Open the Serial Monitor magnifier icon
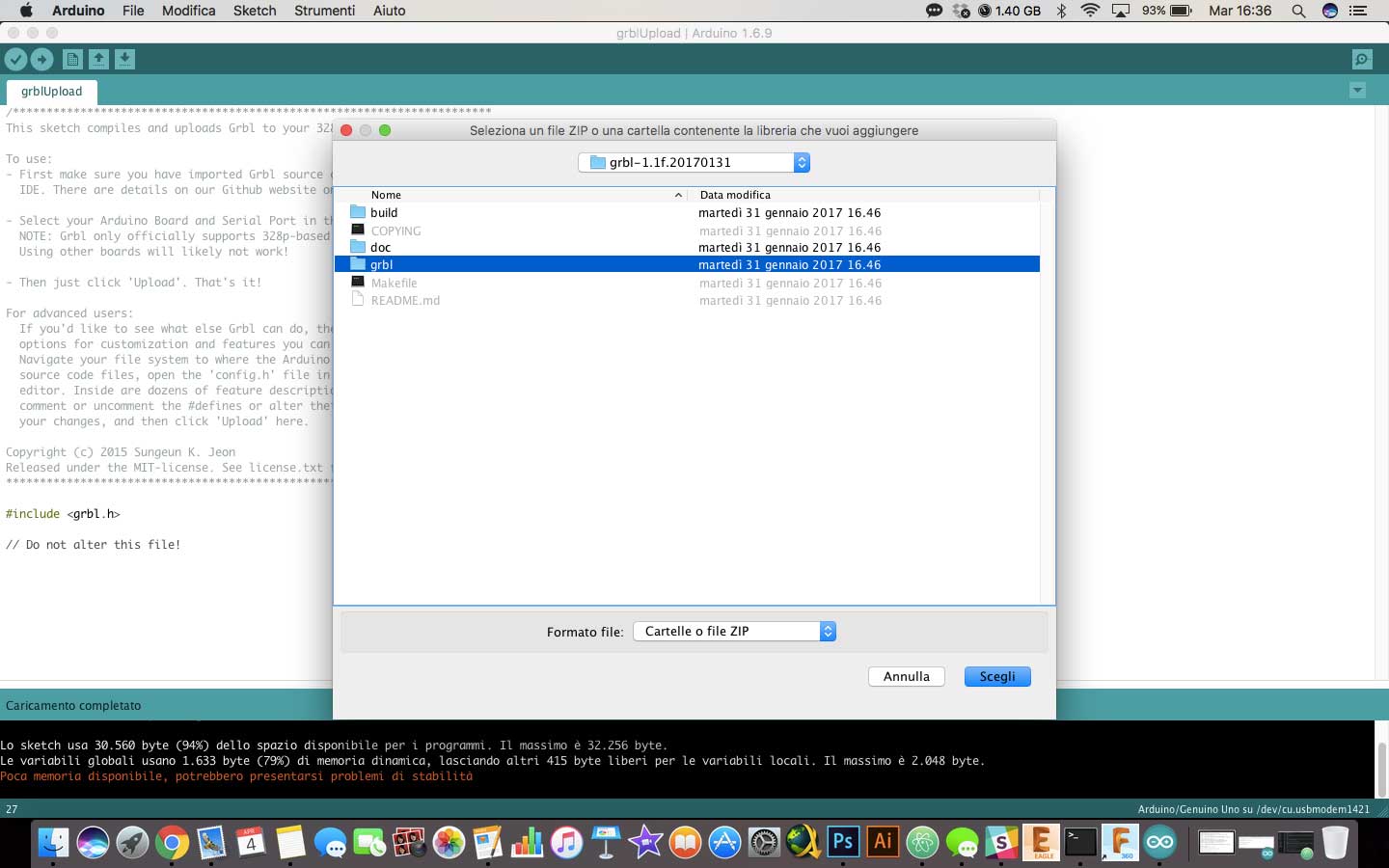Viewport: 1389px width, 868px height. [x=1362, y=60]
